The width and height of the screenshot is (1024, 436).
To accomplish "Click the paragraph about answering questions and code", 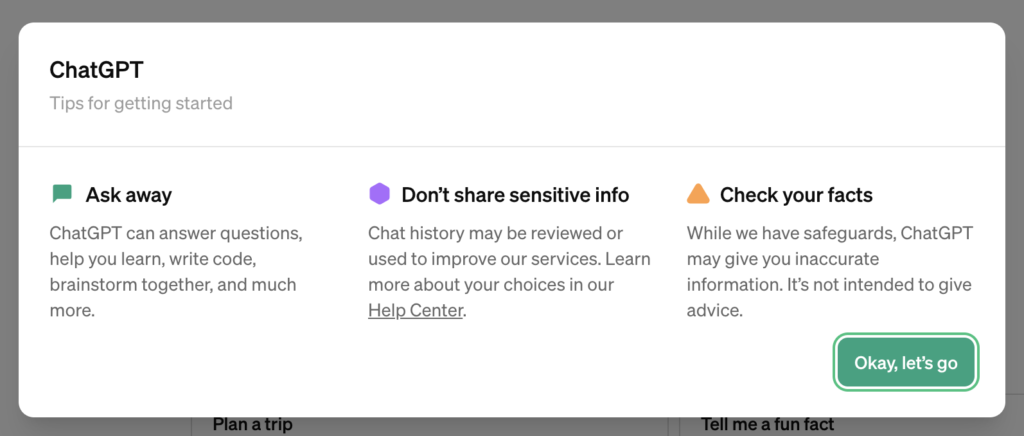I will 176,272.
